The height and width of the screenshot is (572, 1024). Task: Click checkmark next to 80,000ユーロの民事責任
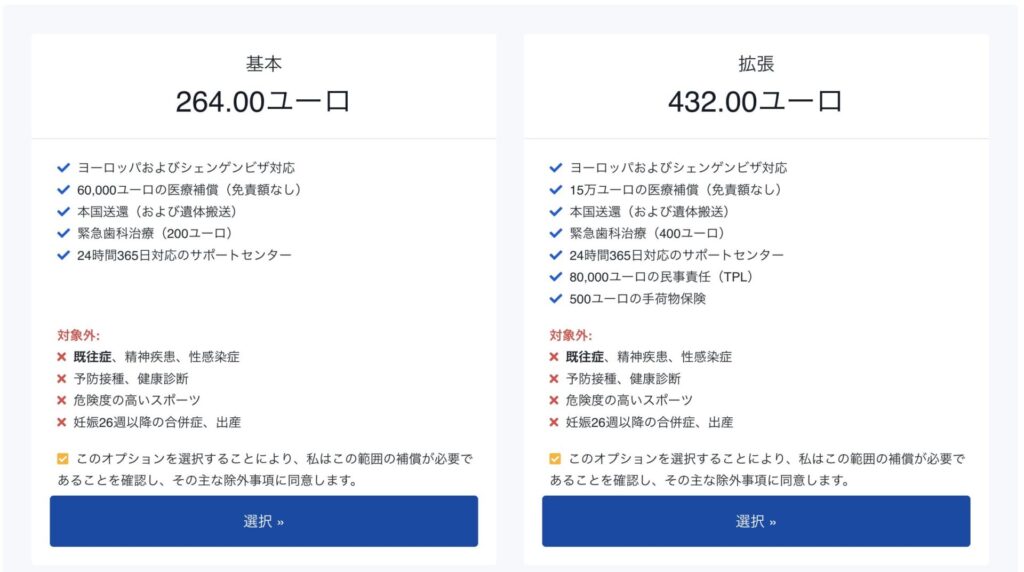point(555,277)
